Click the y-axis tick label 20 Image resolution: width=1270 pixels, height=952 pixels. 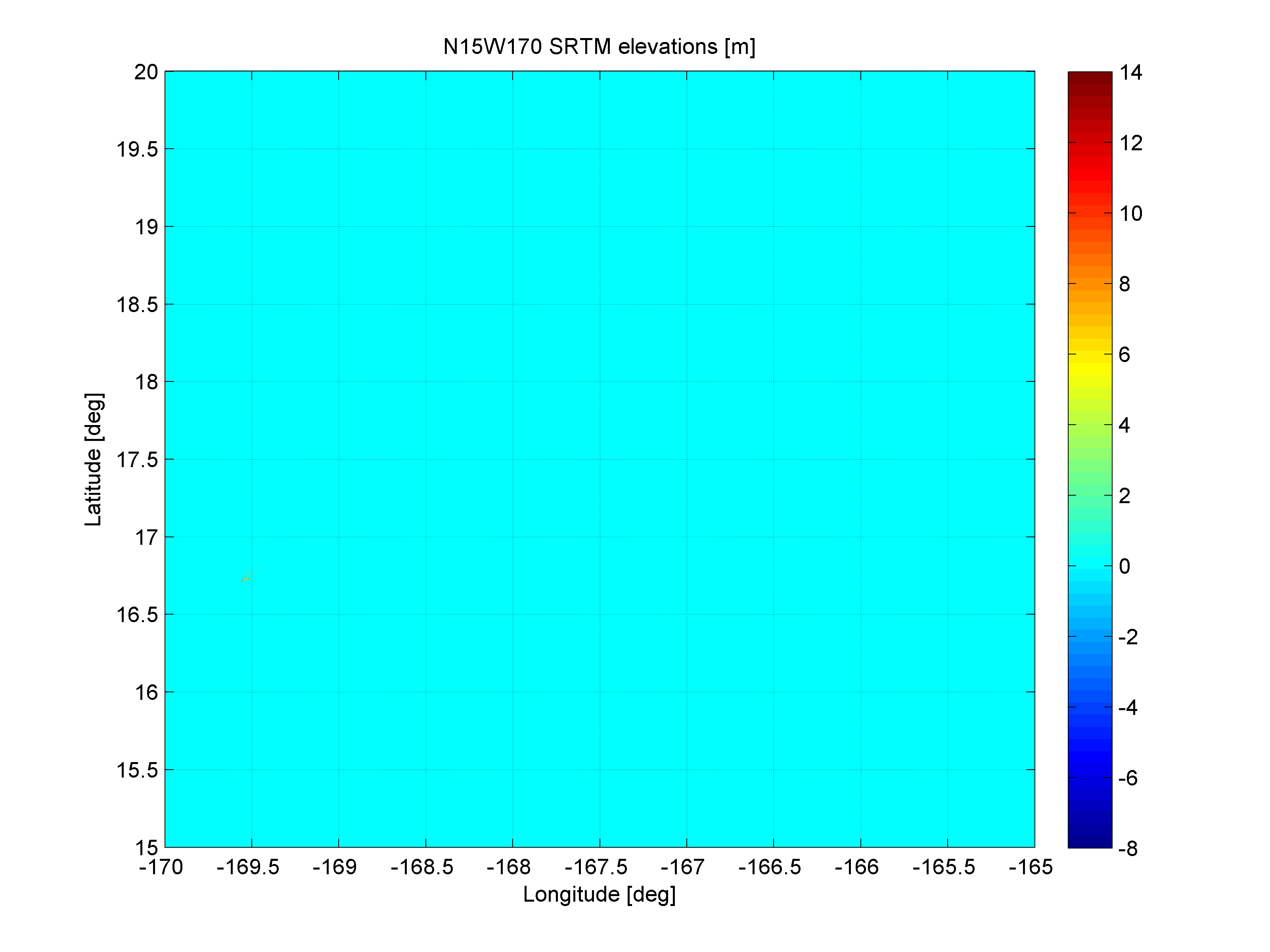146,72
